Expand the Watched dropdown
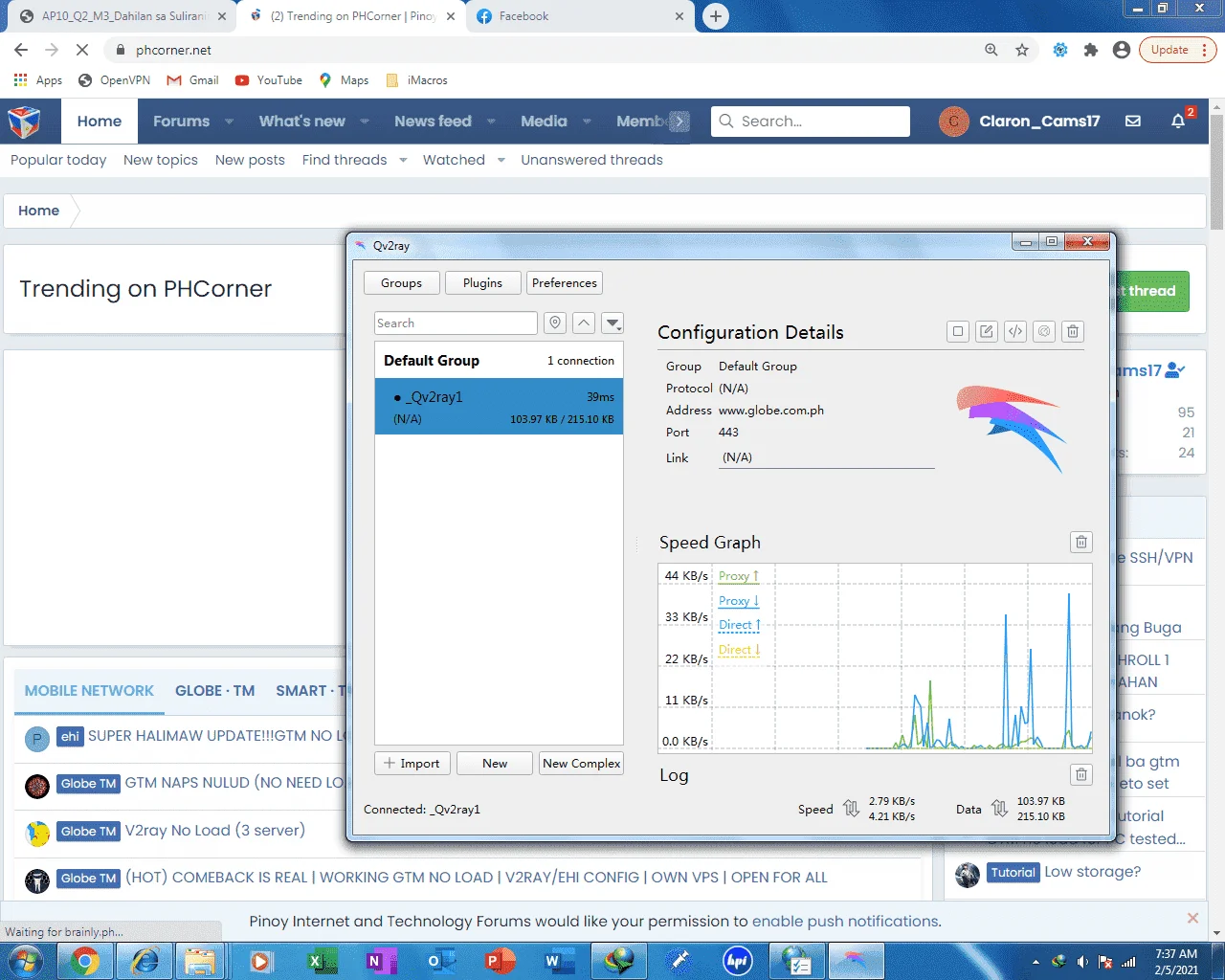 coord(501,160)
